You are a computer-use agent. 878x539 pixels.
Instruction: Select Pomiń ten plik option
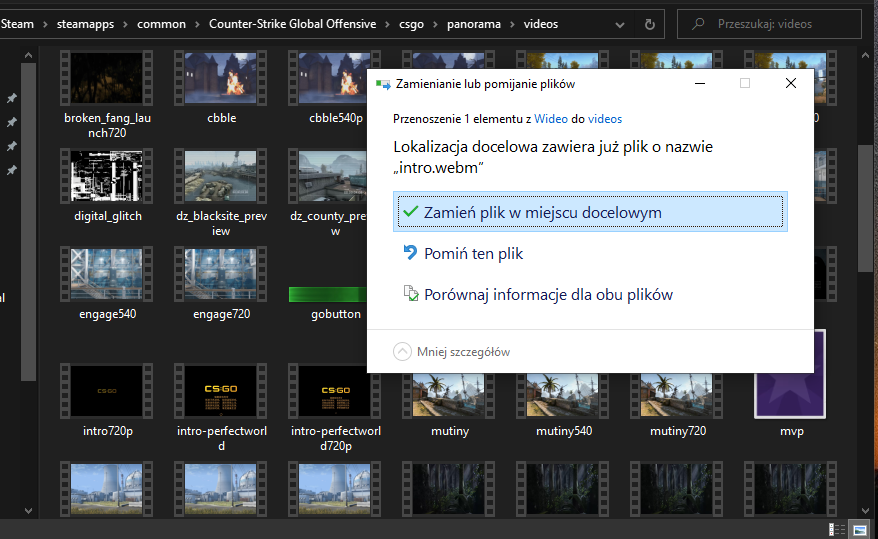pyautogui.click(x=473, y=254)
